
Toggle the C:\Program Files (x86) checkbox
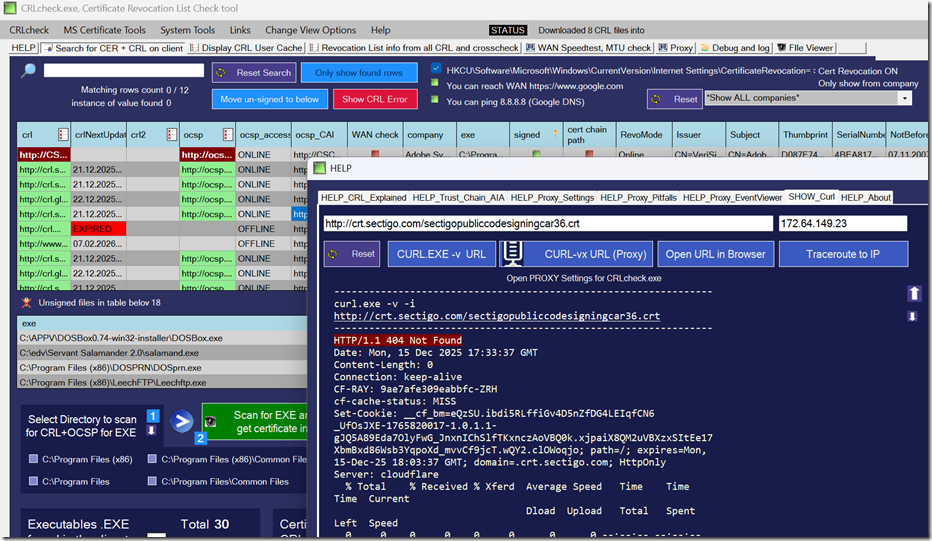(x=34, y=460)
